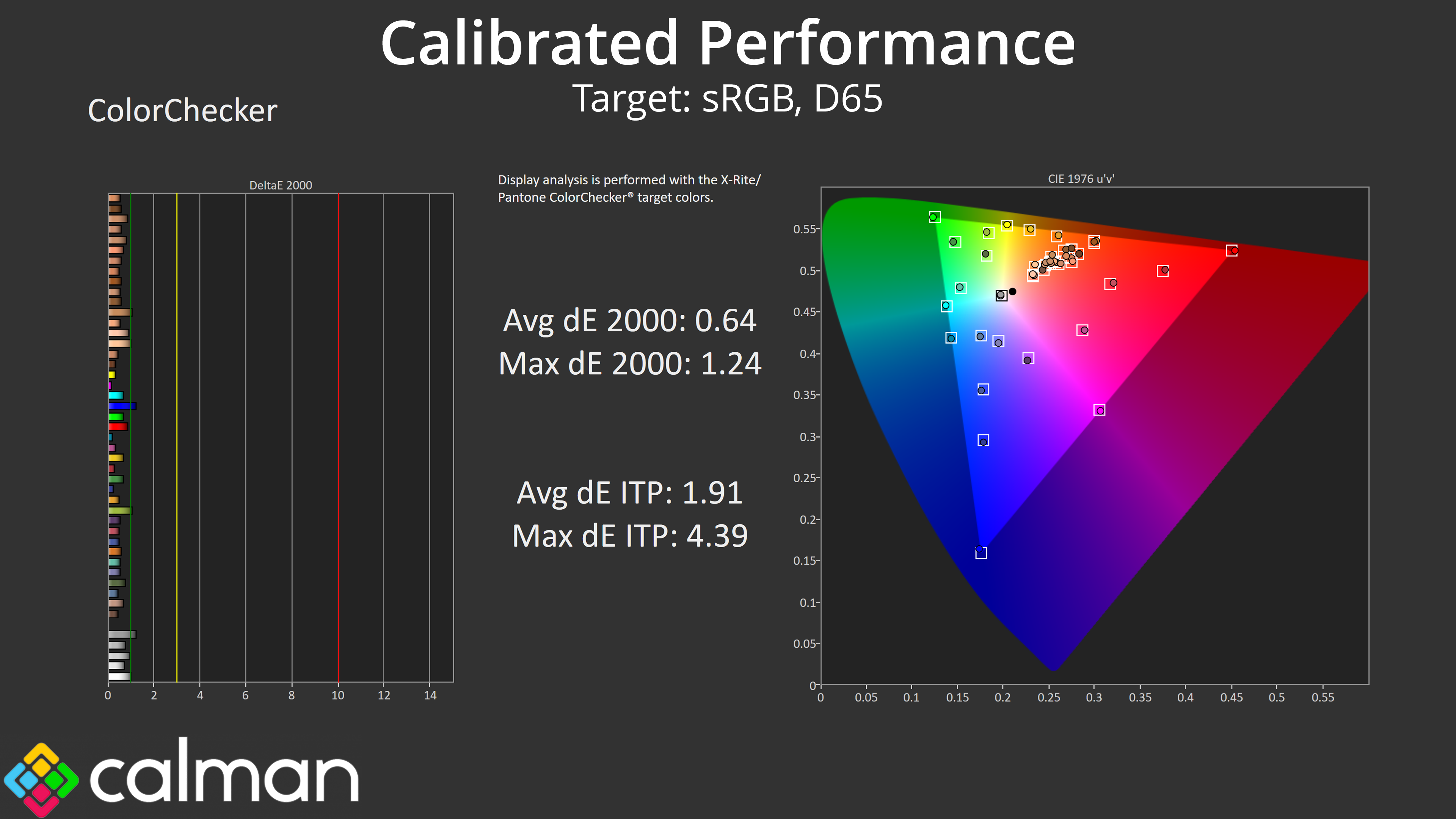Select the green primary target square in CIE chart
Viewport: 1456px width, 819px height.
[935, 217]
